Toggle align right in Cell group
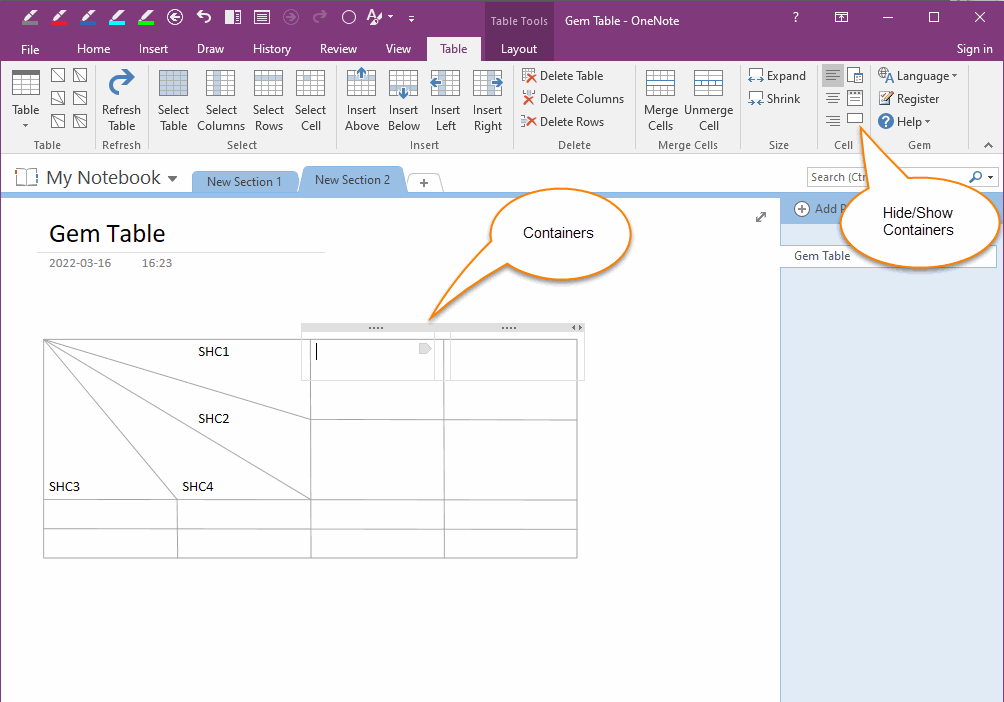This screenshot has width=1004, height=702. click(832, 120)
